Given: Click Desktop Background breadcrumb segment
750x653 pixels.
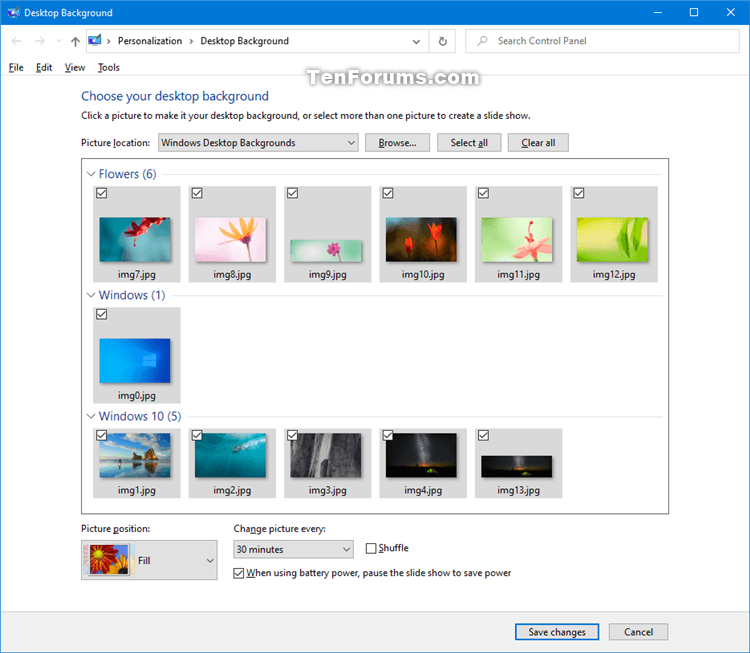Looking at the screenshot, I should pos(244,41).
